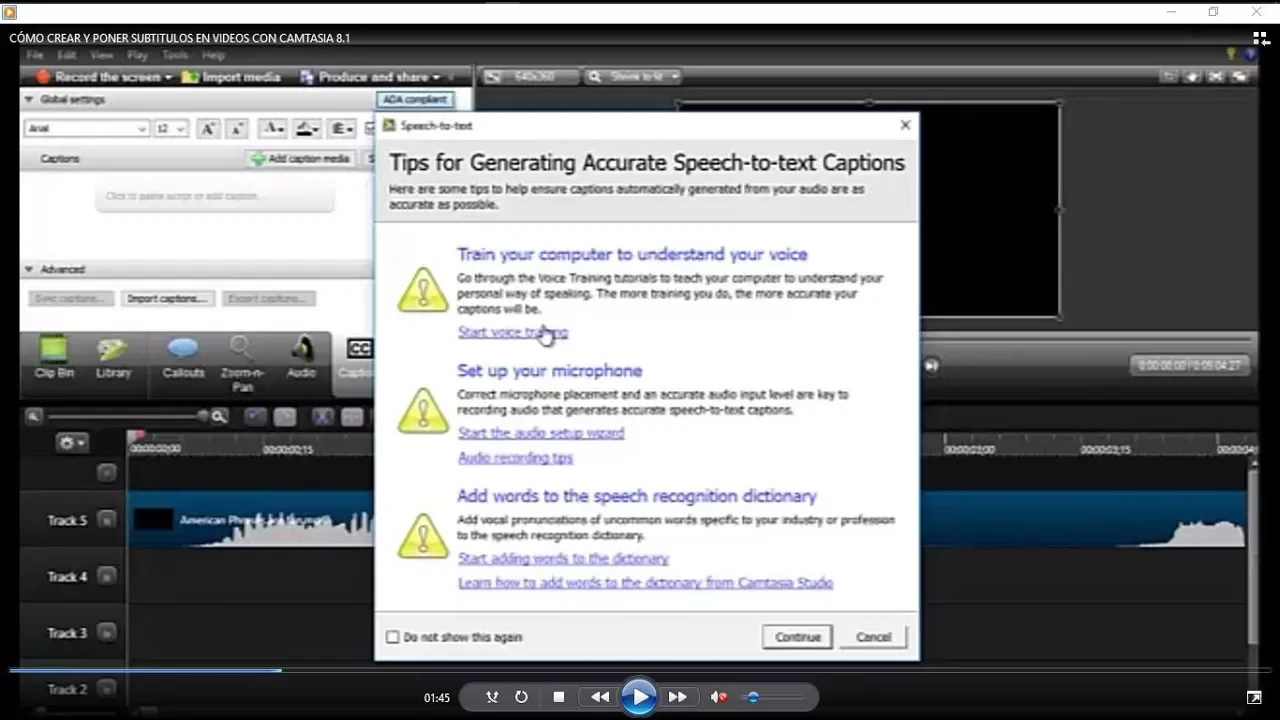
Task: Toggle the Track 5 lock button
Action: pos(107,520)
